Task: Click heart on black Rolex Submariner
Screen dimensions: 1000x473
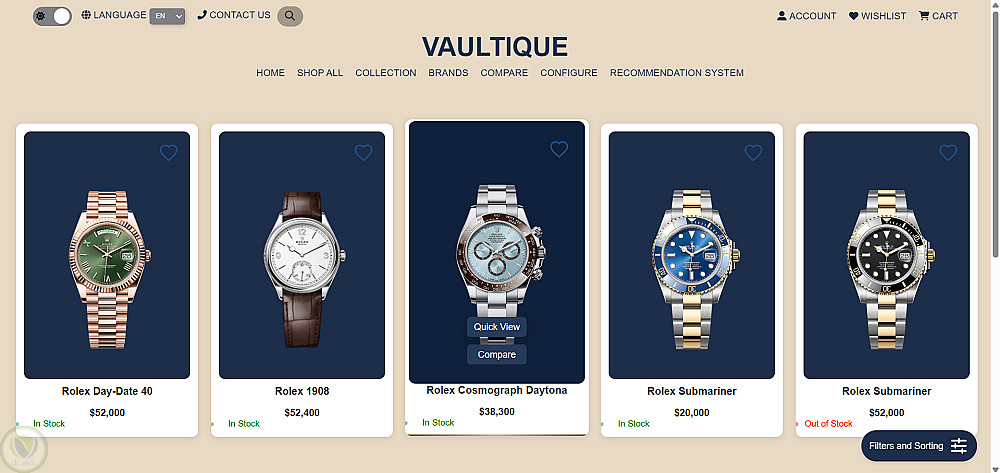Action: [x=948, y=152]
